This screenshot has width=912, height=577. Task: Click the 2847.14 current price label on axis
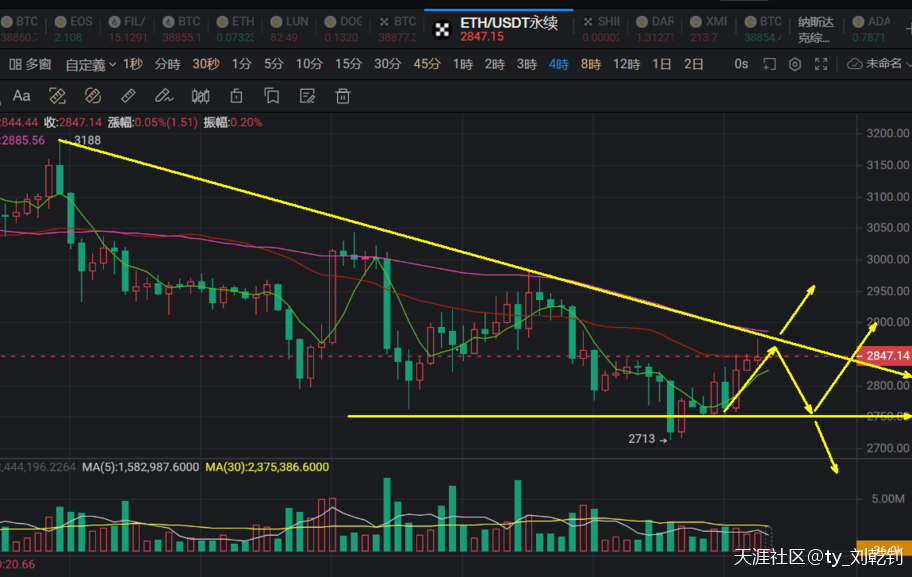(887, 356)
